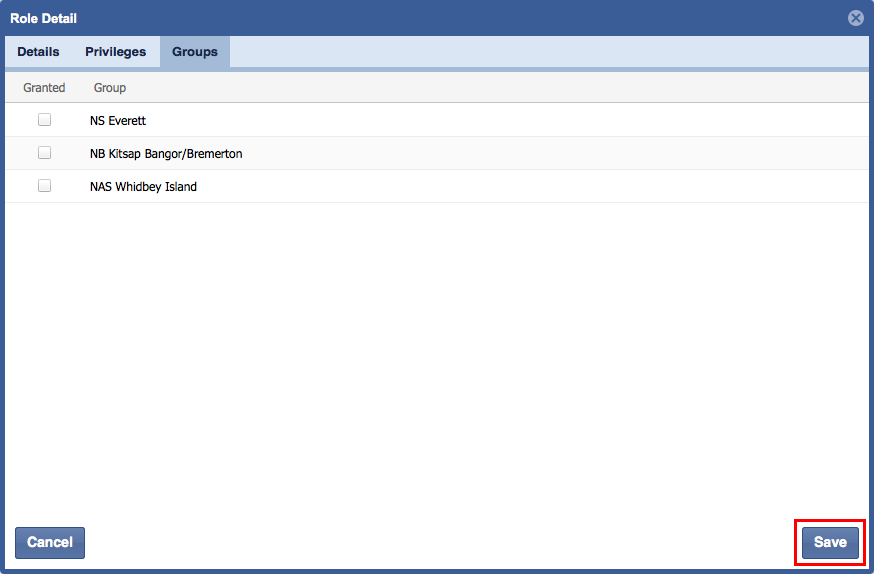Select the NAS Whidbey Island group name
The height and width of the screenshot is (574, 874).
(143, 187)
